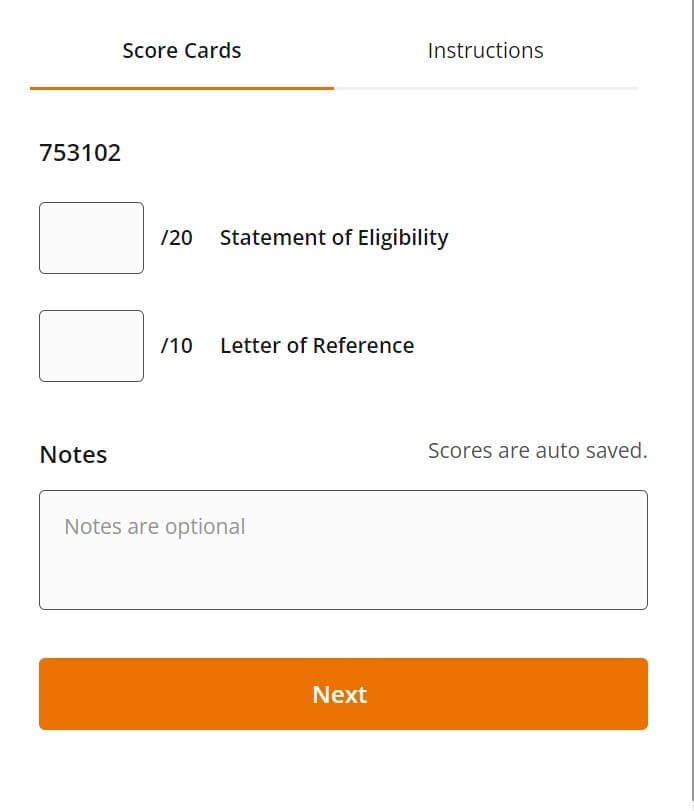Click the word "Eligibility" in the first criterion
This screenshot has width=694, height=811.
click(x=397, y=238)
